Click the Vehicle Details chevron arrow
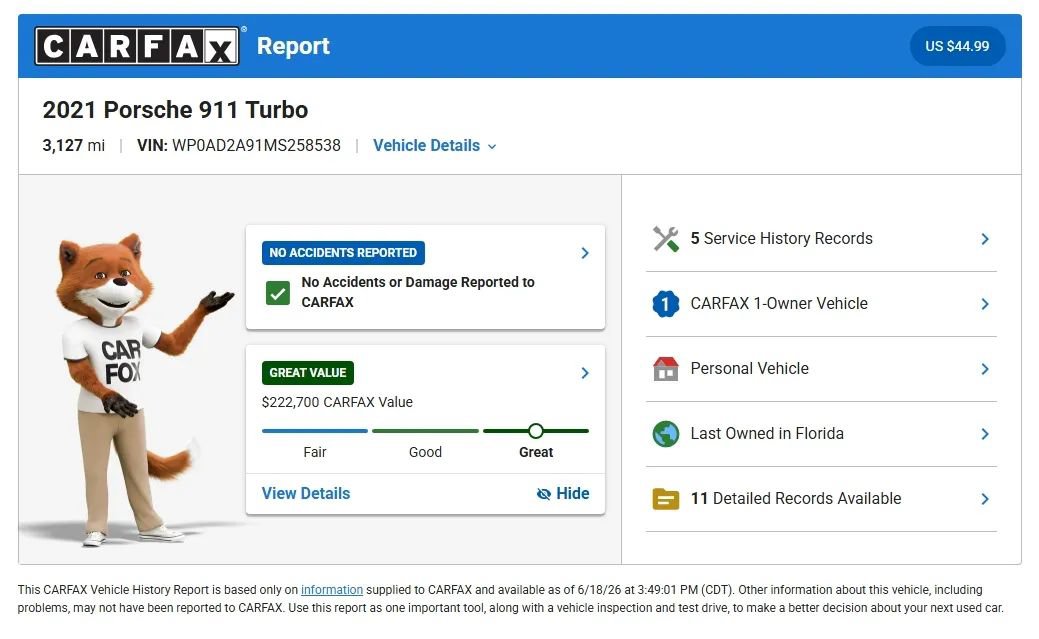Screen dimensions: 1039x639 tap(492, 146)
